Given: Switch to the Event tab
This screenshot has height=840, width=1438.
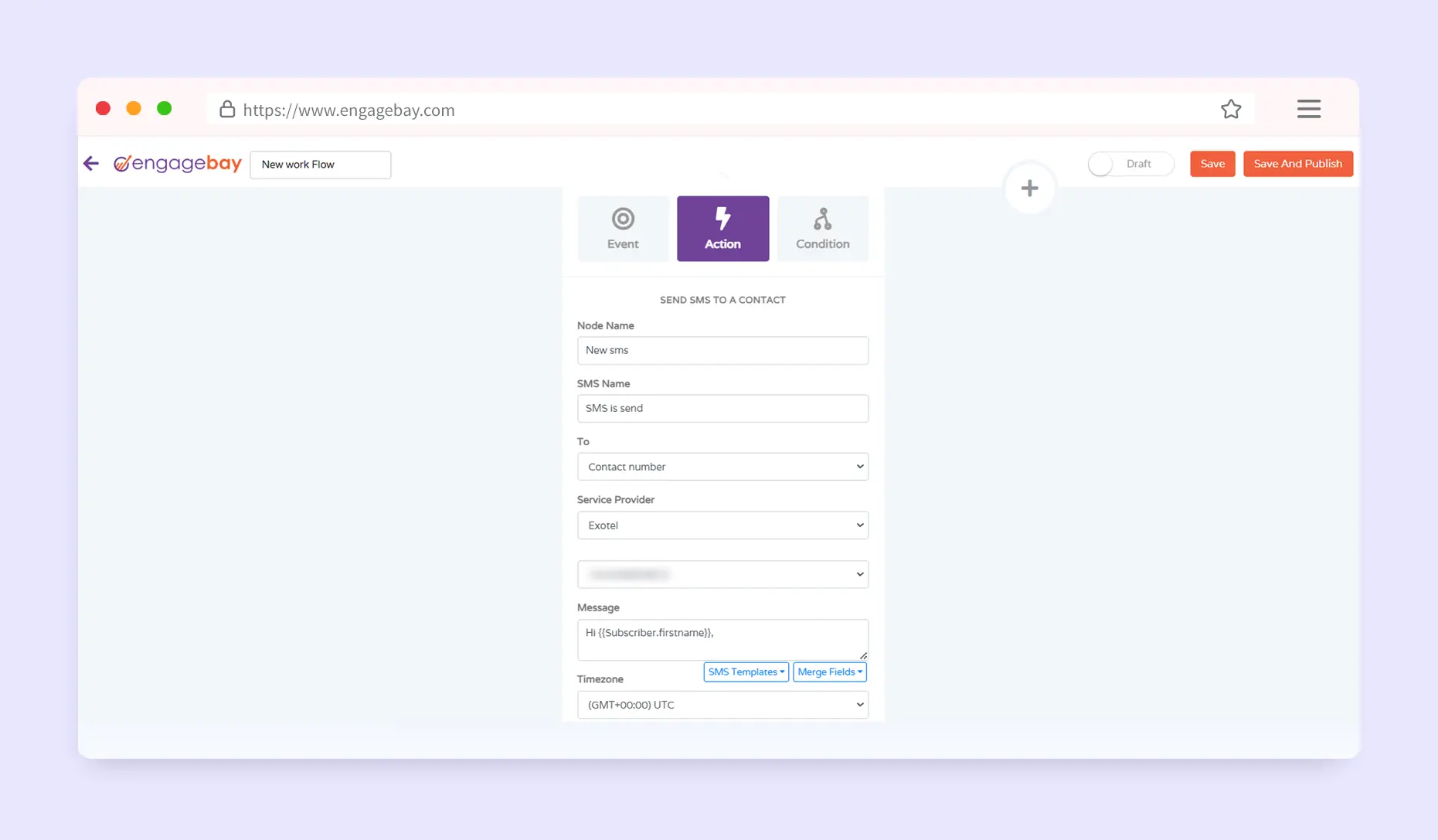Looking at the screenshot, I should (x=622, y=229).
